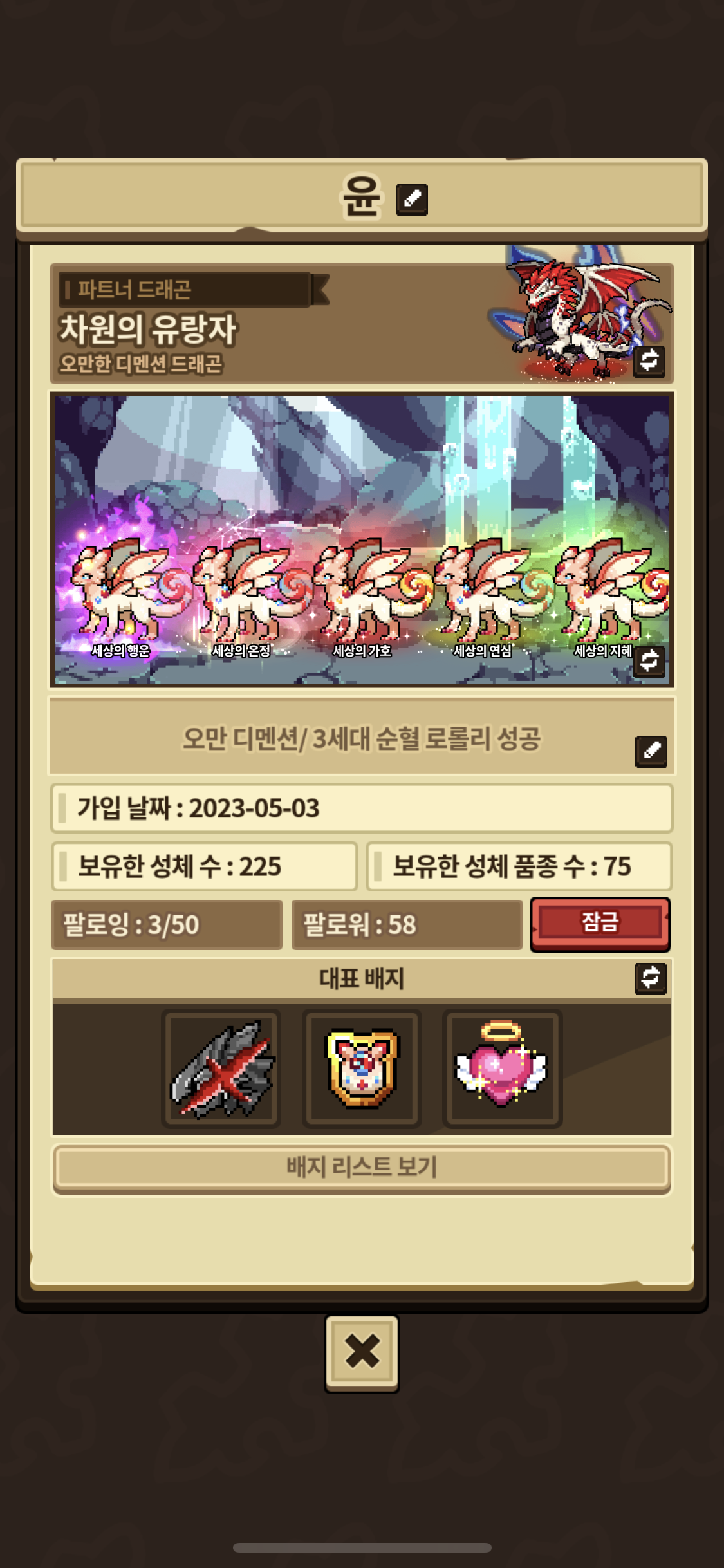Tap the 가입 날짜 join date field
The height and width of the screenshot is (1568, 724).
pos(362,808)
